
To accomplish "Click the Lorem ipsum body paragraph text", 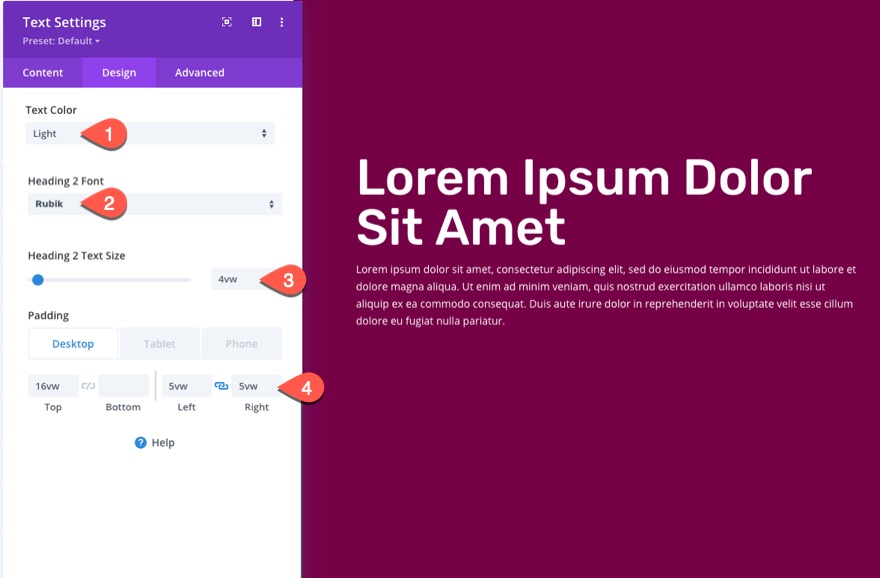I will point(606,295).
